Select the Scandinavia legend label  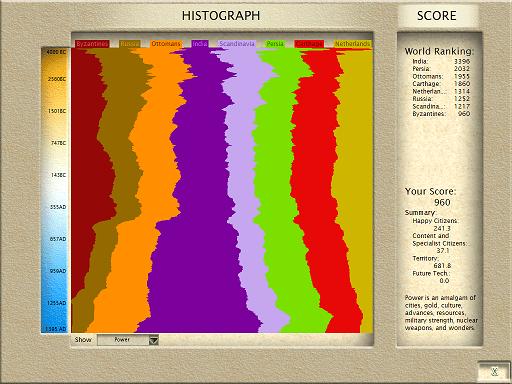click(x=237, y=44)
